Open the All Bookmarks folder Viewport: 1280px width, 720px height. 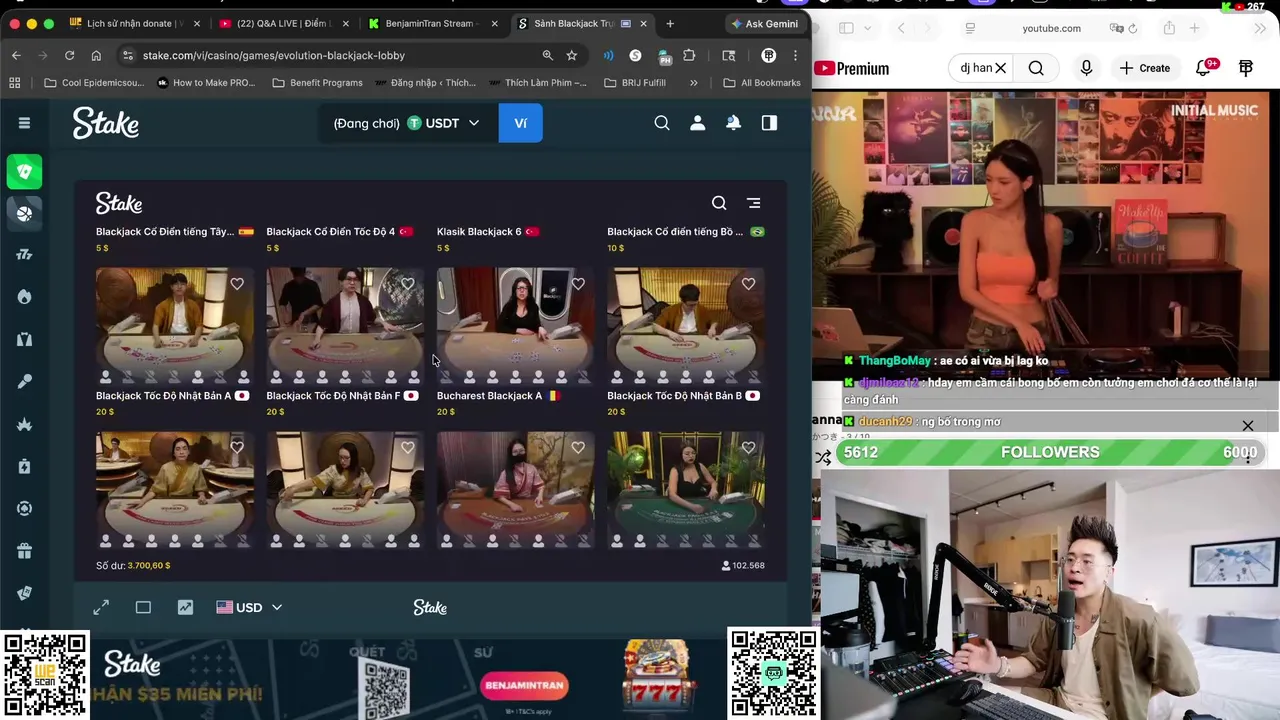(762, 83)
